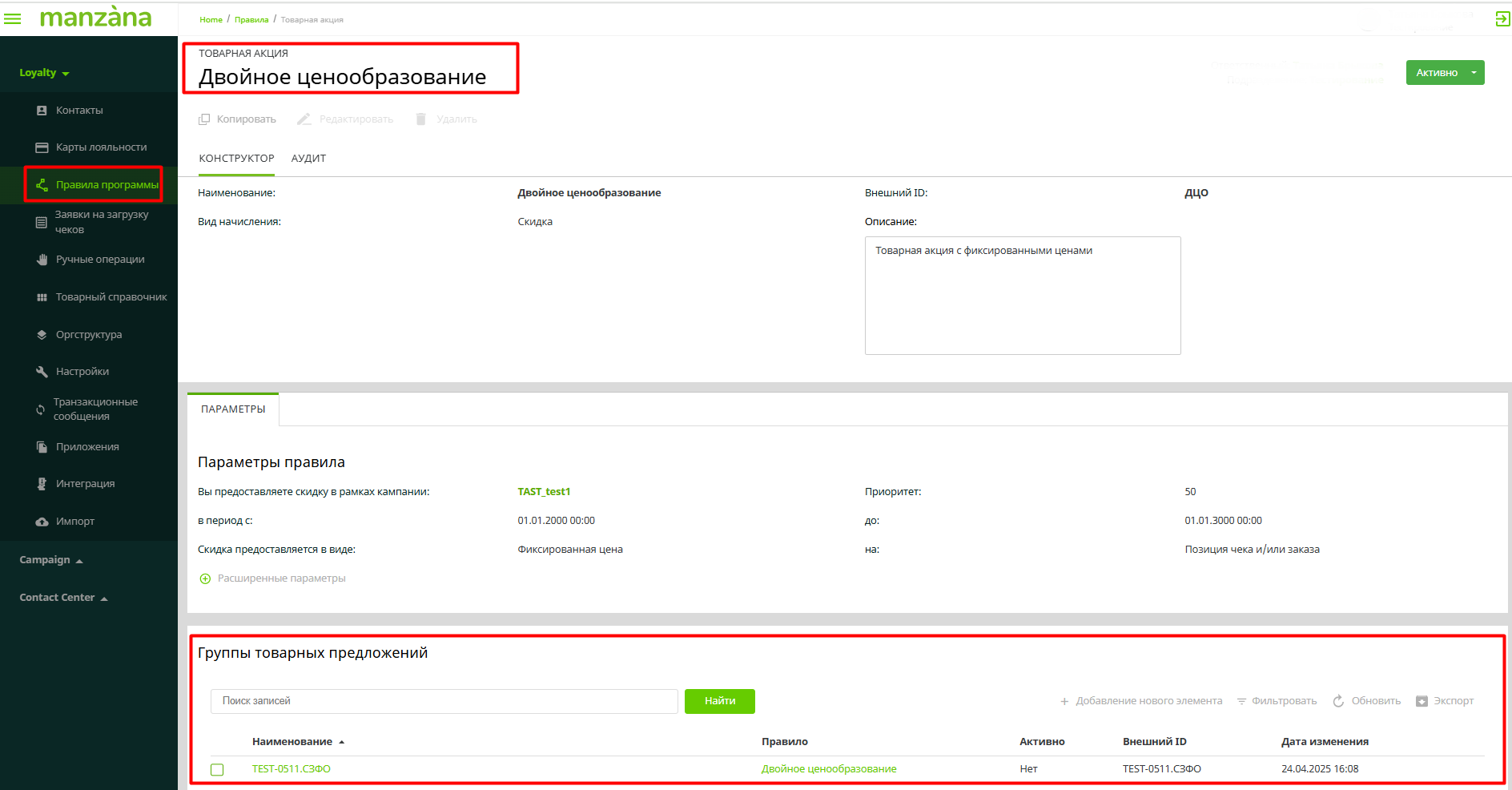
Task: Select the ПАРАМЕТРЫ tab
Action: coord(233,409)
